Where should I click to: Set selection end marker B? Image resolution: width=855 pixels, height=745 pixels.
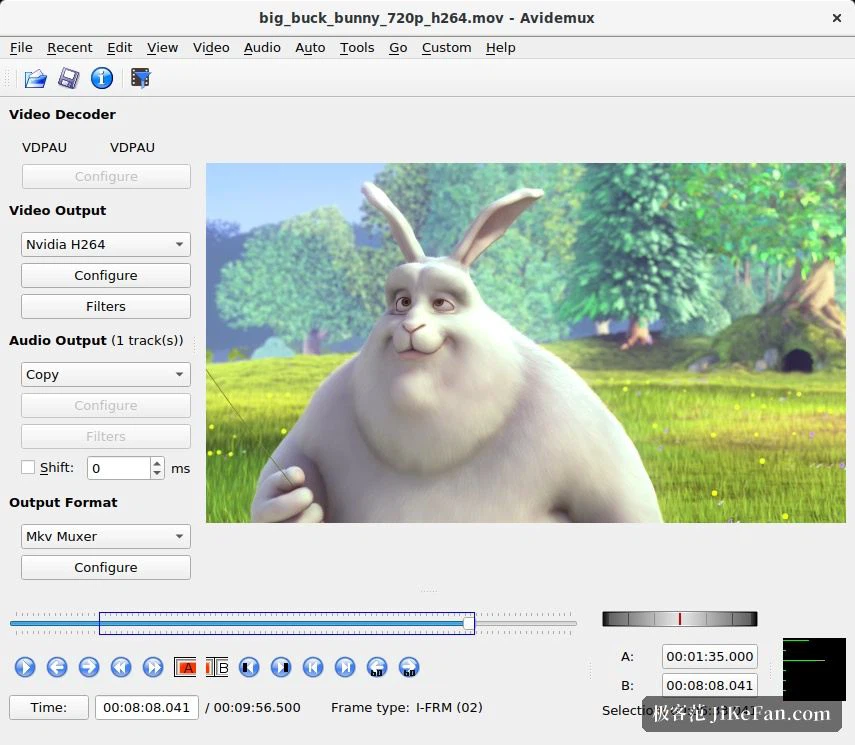[x=217, y=667]
